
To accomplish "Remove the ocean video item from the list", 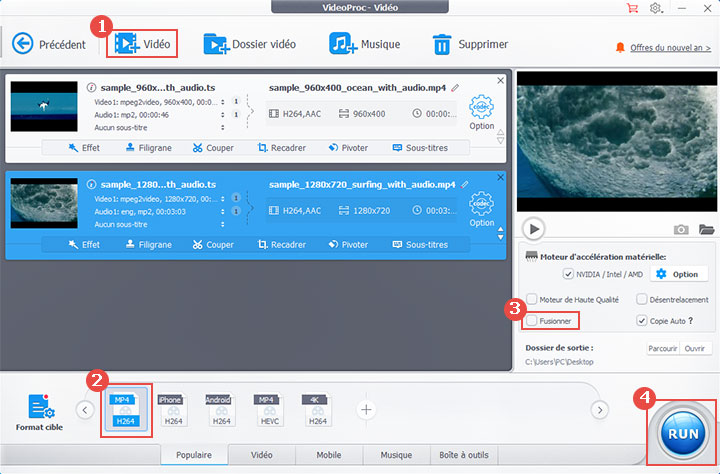I will pyautogui.click(x=501, y=80).
